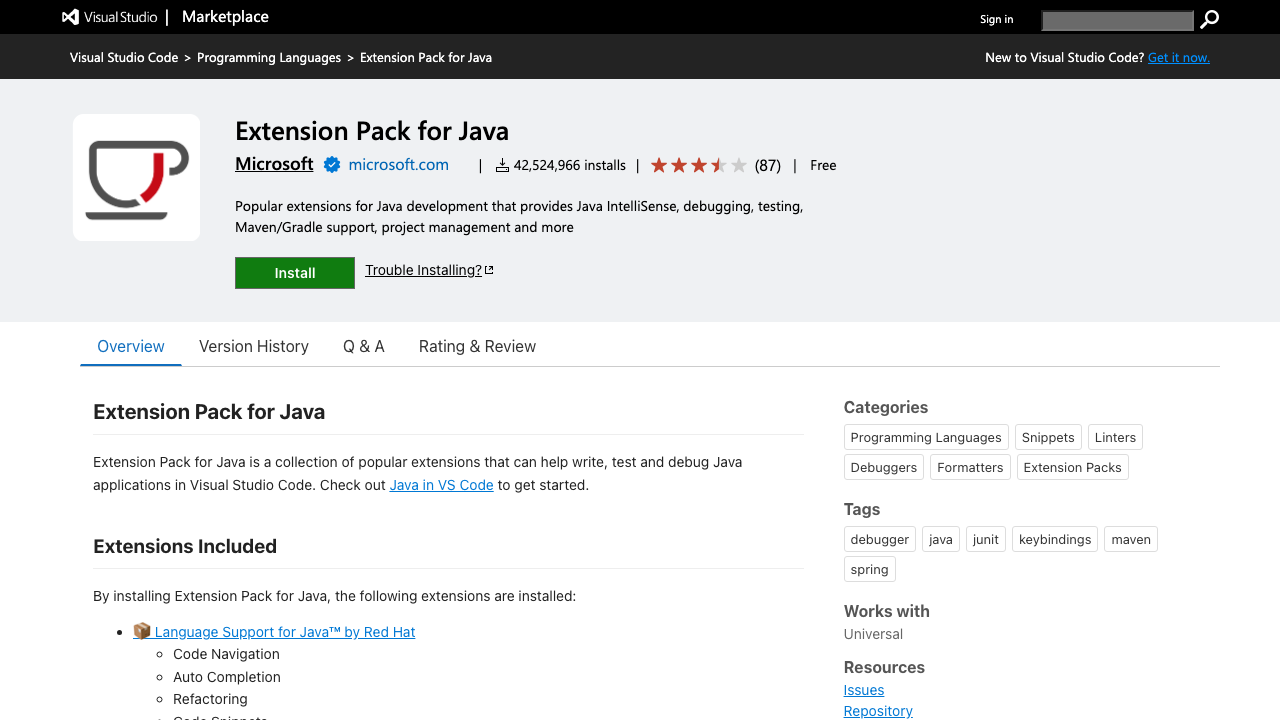Click the star rating icons
Viewport: 1280px width, 720px height.
tap(699, 165)
